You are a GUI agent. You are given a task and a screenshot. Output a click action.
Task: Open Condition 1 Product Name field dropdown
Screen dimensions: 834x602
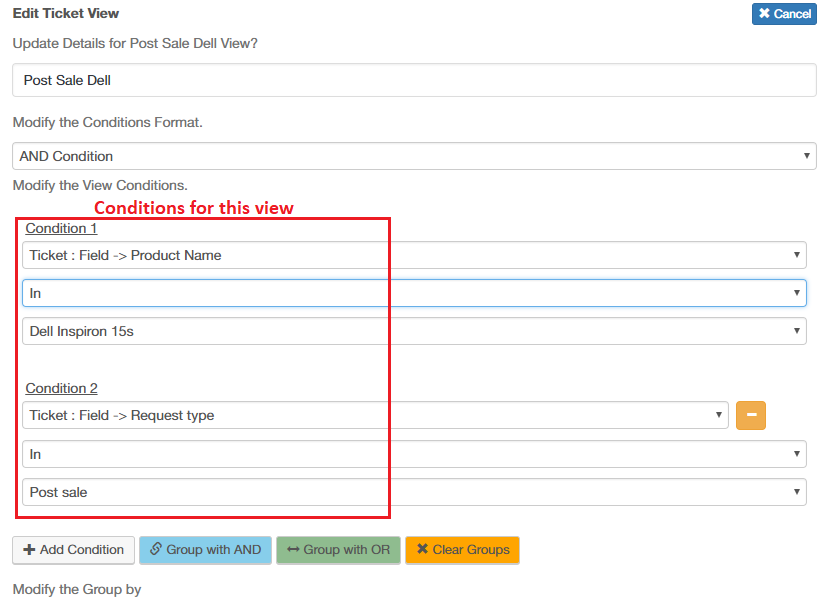[x=414, y=255]
